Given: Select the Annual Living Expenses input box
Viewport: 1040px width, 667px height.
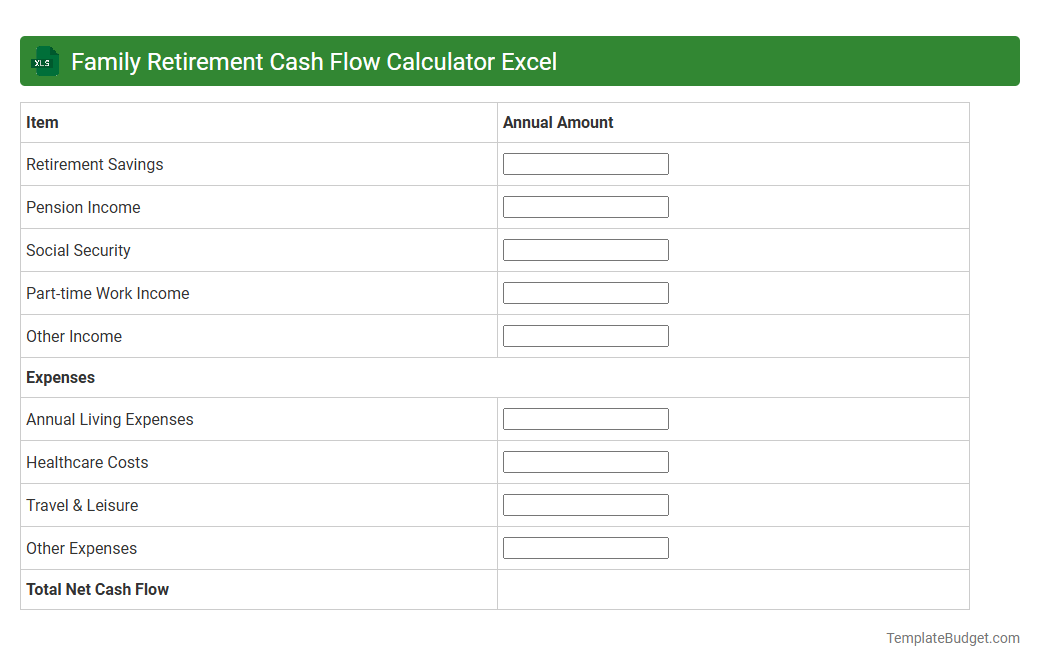Looking at the screenshot, I should (x=586, y=418).
